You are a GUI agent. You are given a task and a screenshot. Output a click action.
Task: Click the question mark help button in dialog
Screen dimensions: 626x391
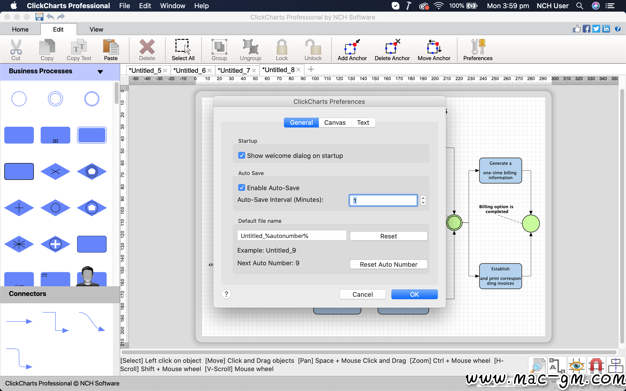tap(226, 294)
